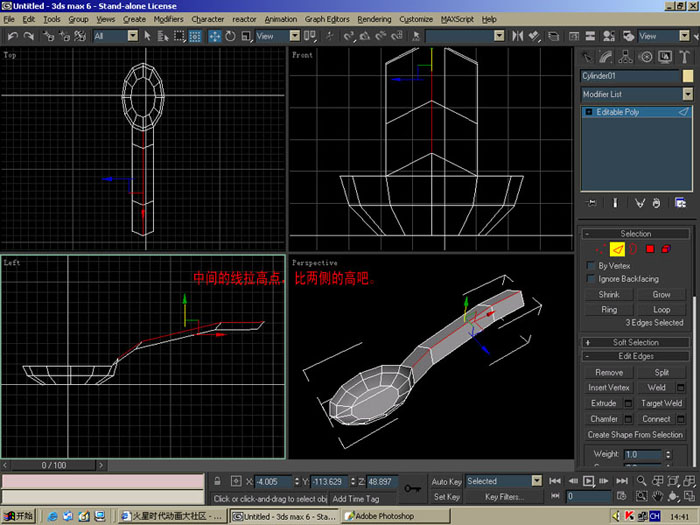This screenshot has width=700, height=525.
Task: Open the Customize menu
Action: (x=416, y=19)
